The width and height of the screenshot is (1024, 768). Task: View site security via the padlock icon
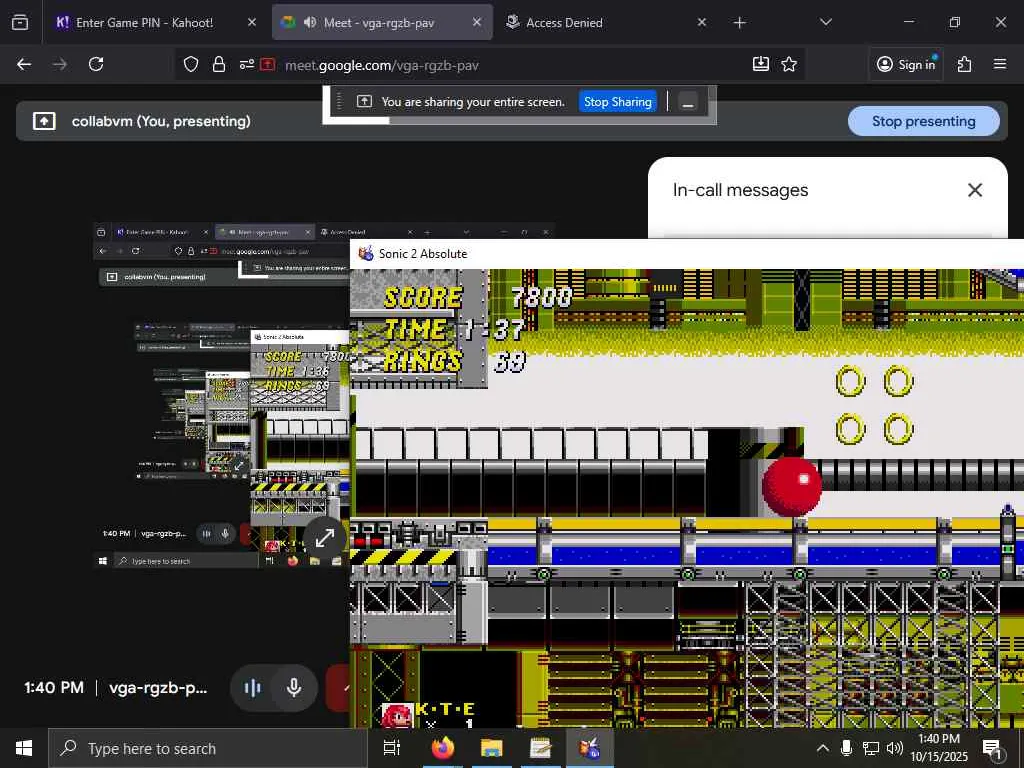[x=219, y=64]
